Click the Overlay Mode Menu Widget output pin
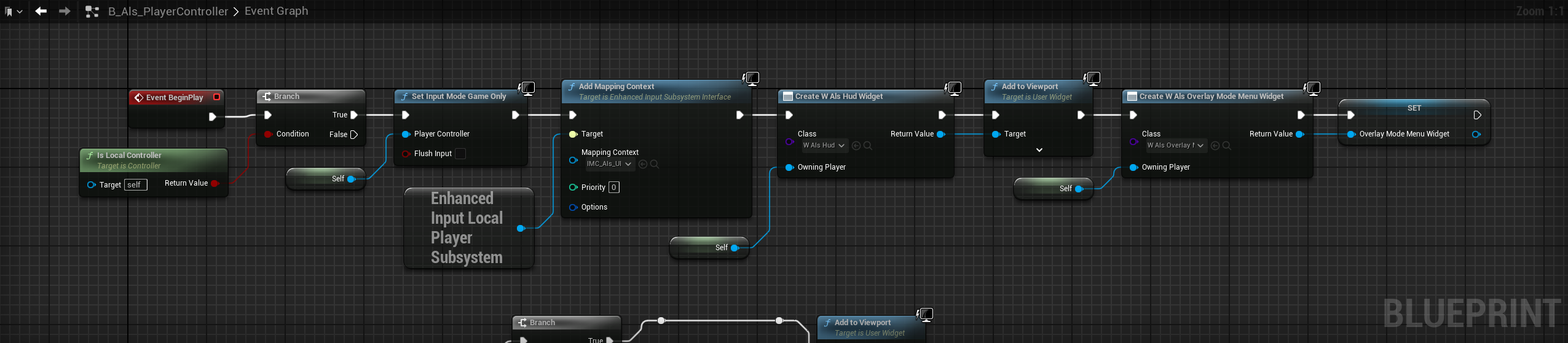The width and height of the screenshot is (1568, 343). click(x=1476, y=134)
